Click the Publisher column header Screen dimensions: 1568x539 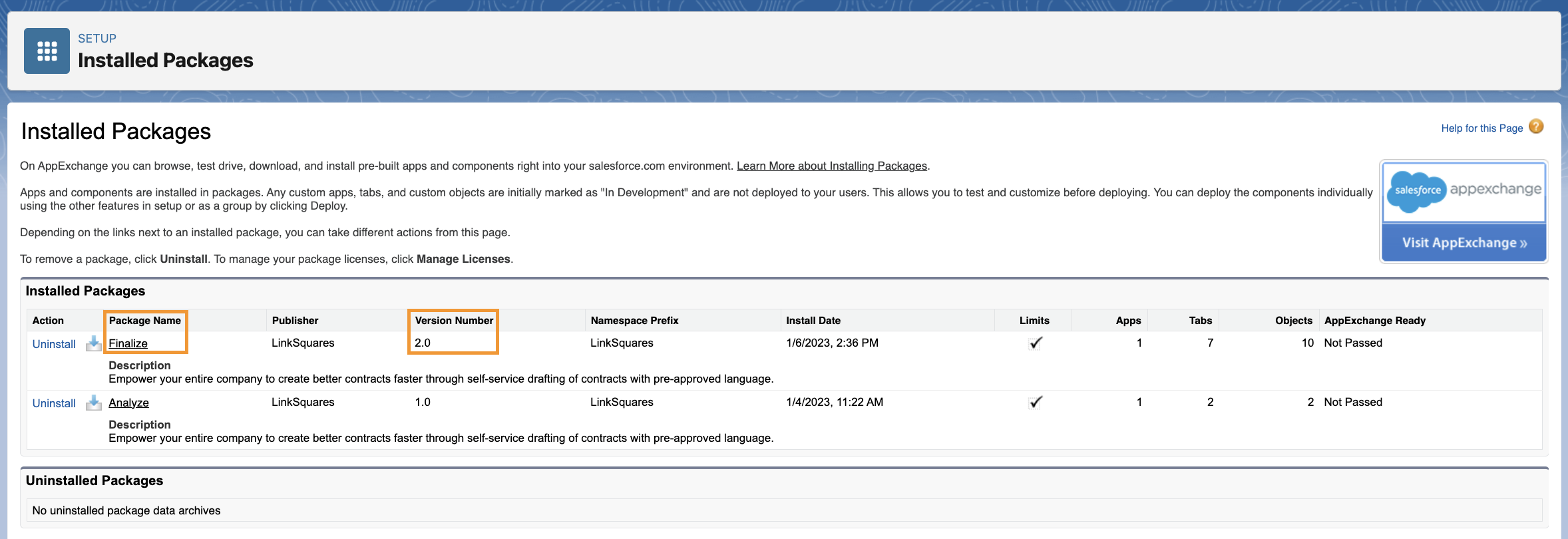click(x=295, y=321)
